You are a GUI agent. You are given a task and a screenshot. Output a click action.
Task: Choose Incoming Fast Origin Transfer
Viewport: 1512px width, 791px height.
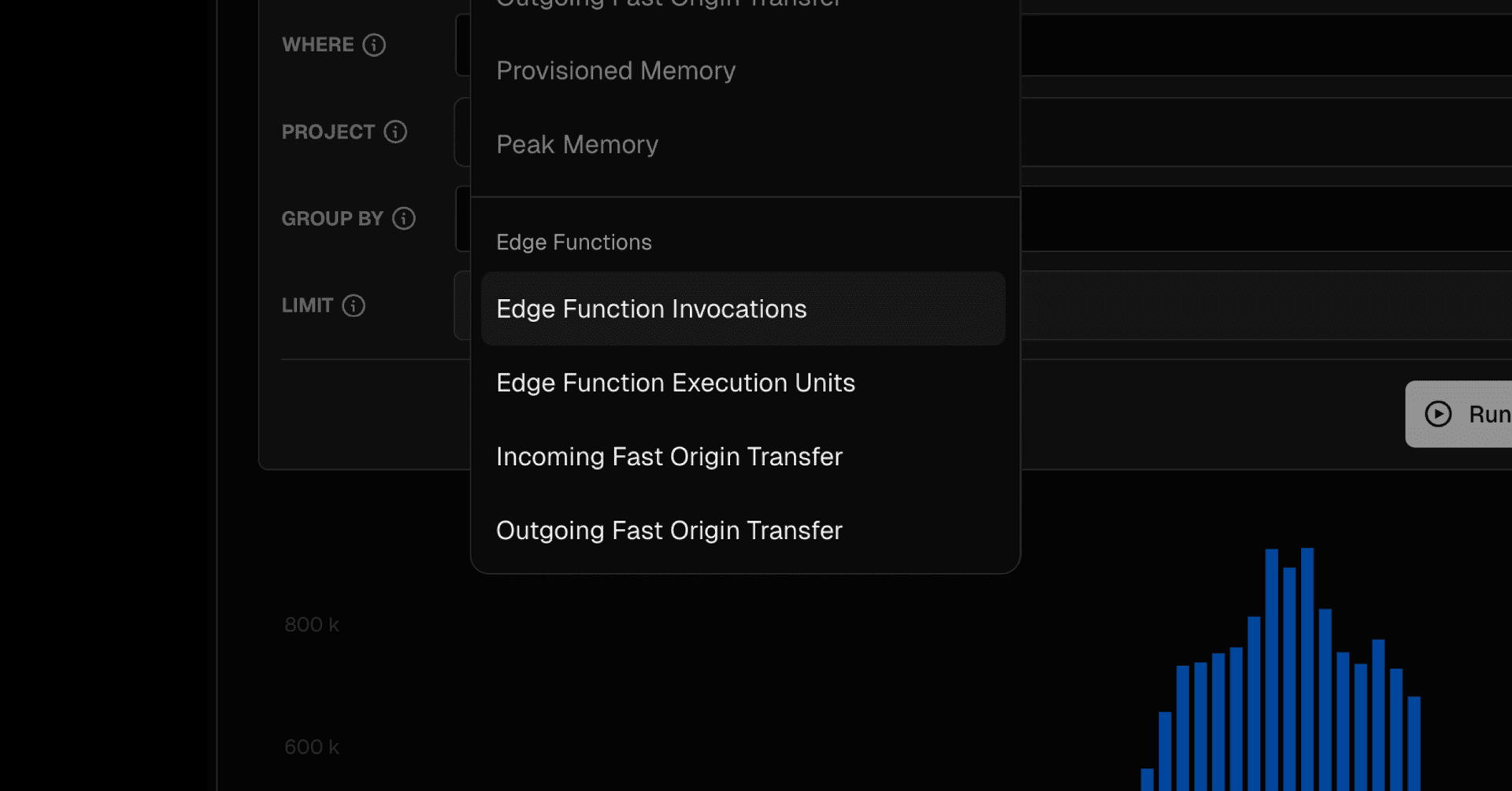coord(669,457)
